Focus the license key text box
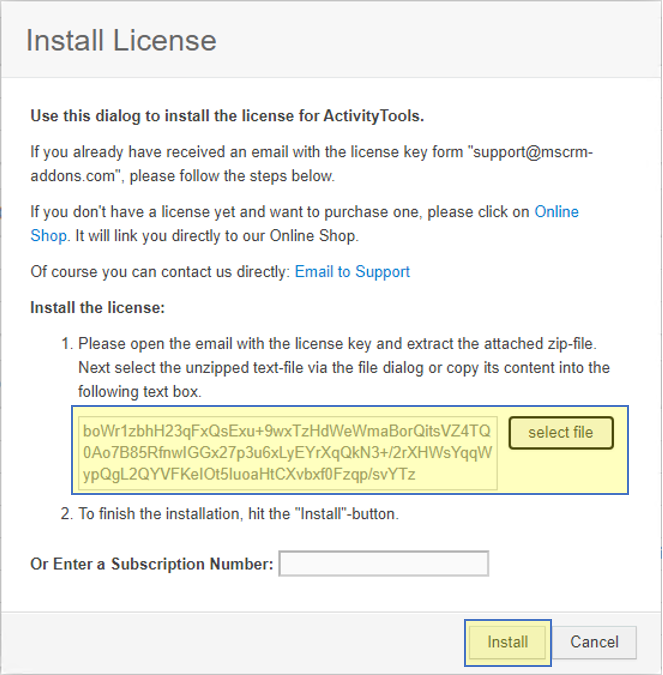The image size is (663, 675). pyautogui.click(x=288, y=453)
